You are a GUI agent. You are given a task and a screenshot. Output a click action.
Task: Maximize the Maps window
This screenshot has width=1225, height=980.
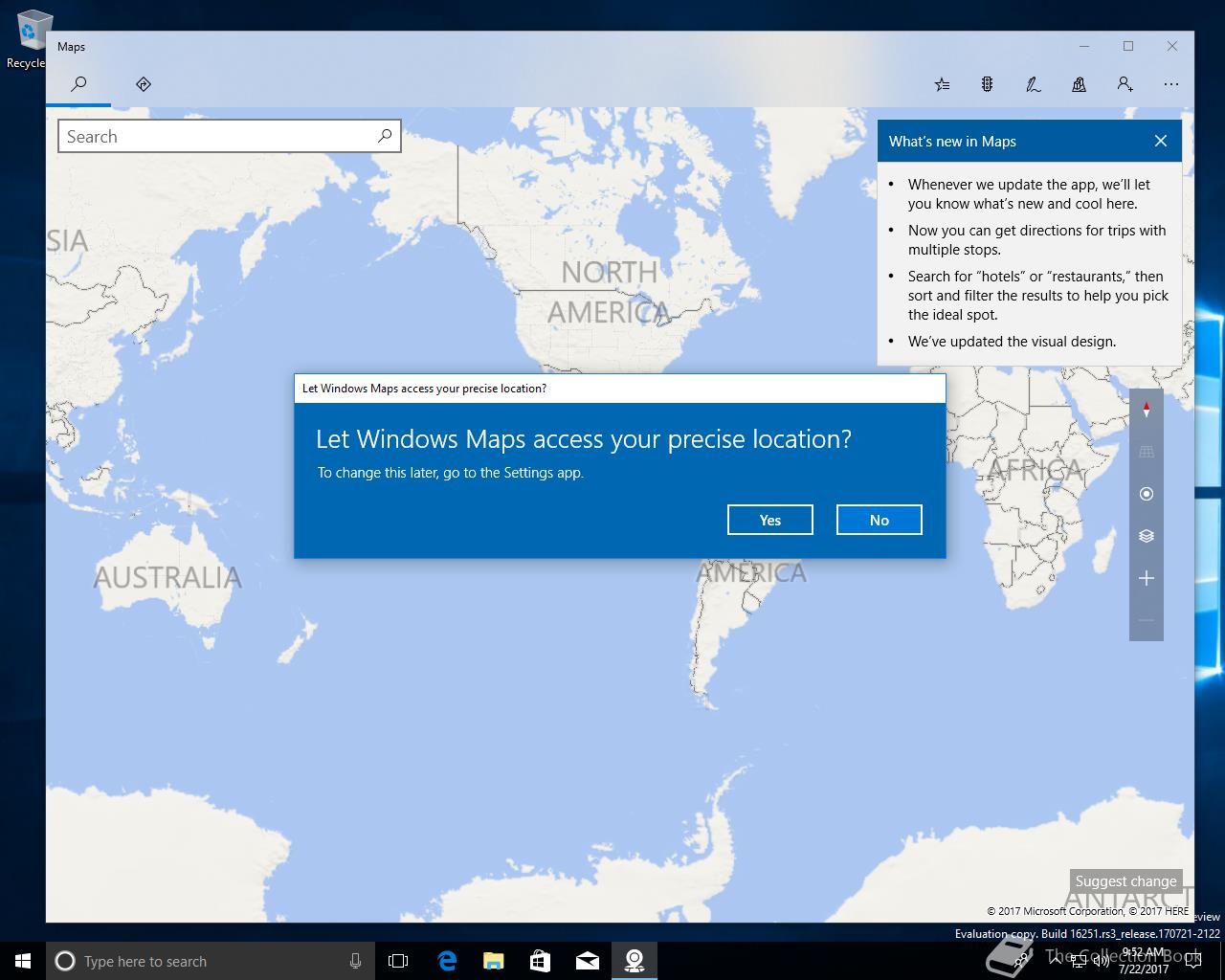(1128, 46)
